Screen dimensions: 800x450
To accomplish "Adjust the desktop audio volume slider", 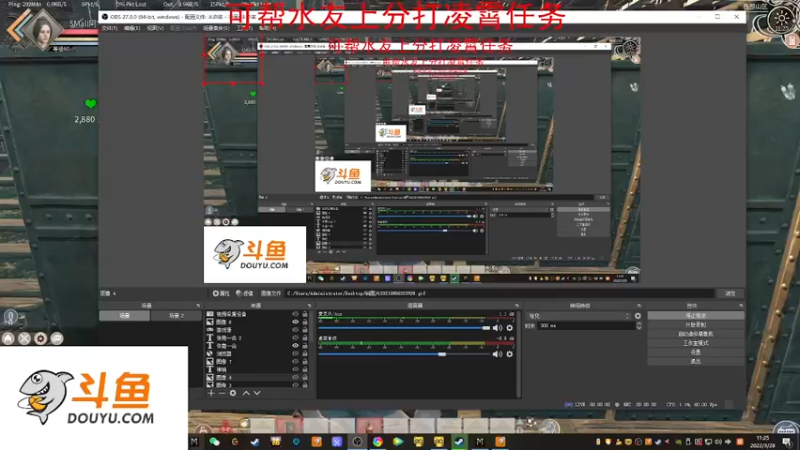I will tap(404, 354).
